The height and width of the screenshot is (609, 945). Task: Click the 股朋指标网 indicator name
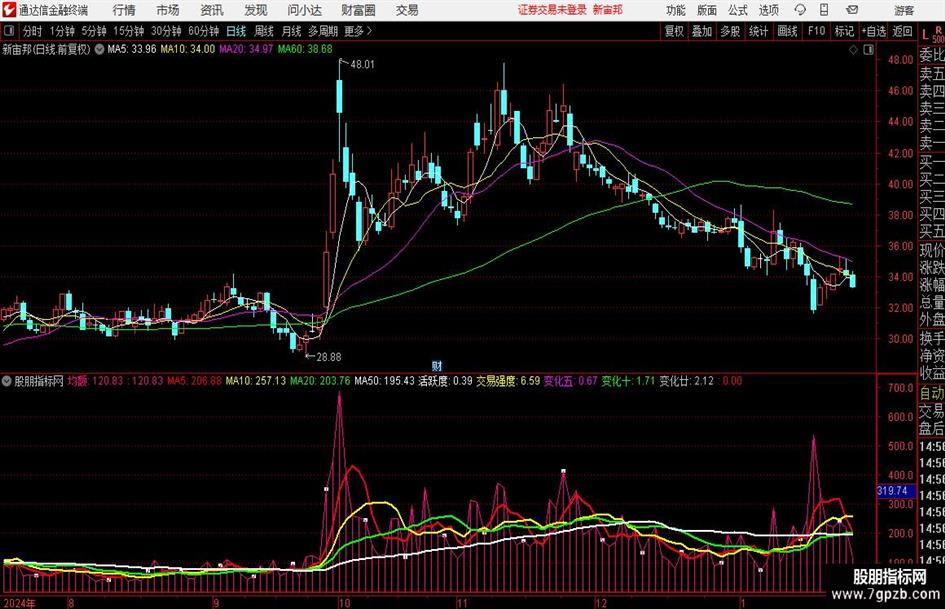(x=39, y=381)
